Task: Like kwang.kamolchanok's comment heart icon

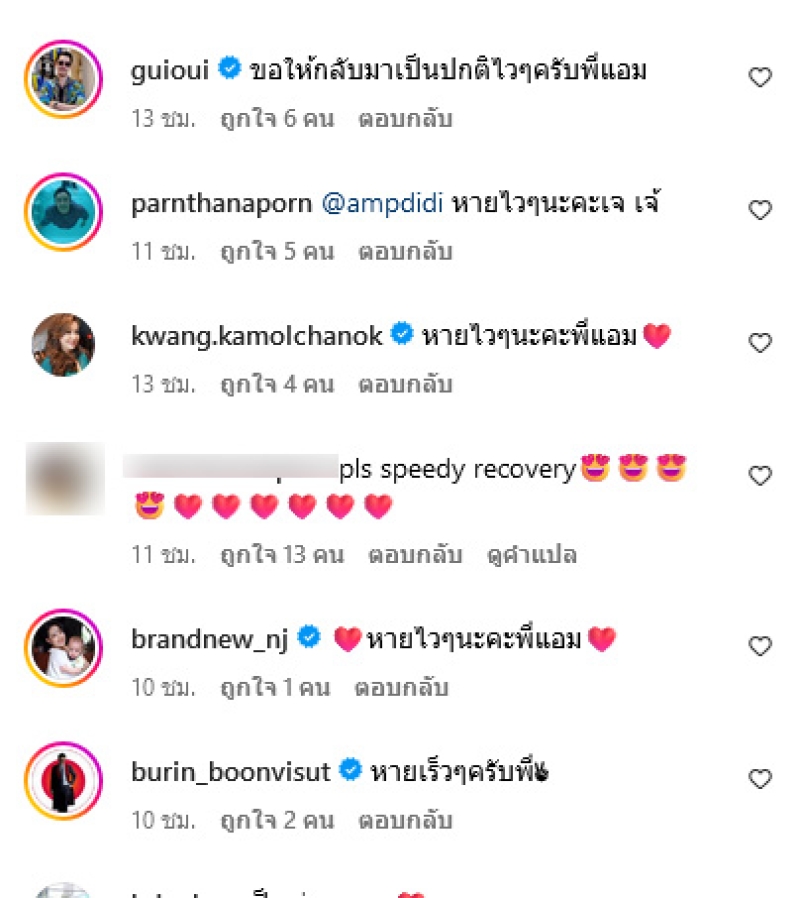Action: click(x=760, y=342)
